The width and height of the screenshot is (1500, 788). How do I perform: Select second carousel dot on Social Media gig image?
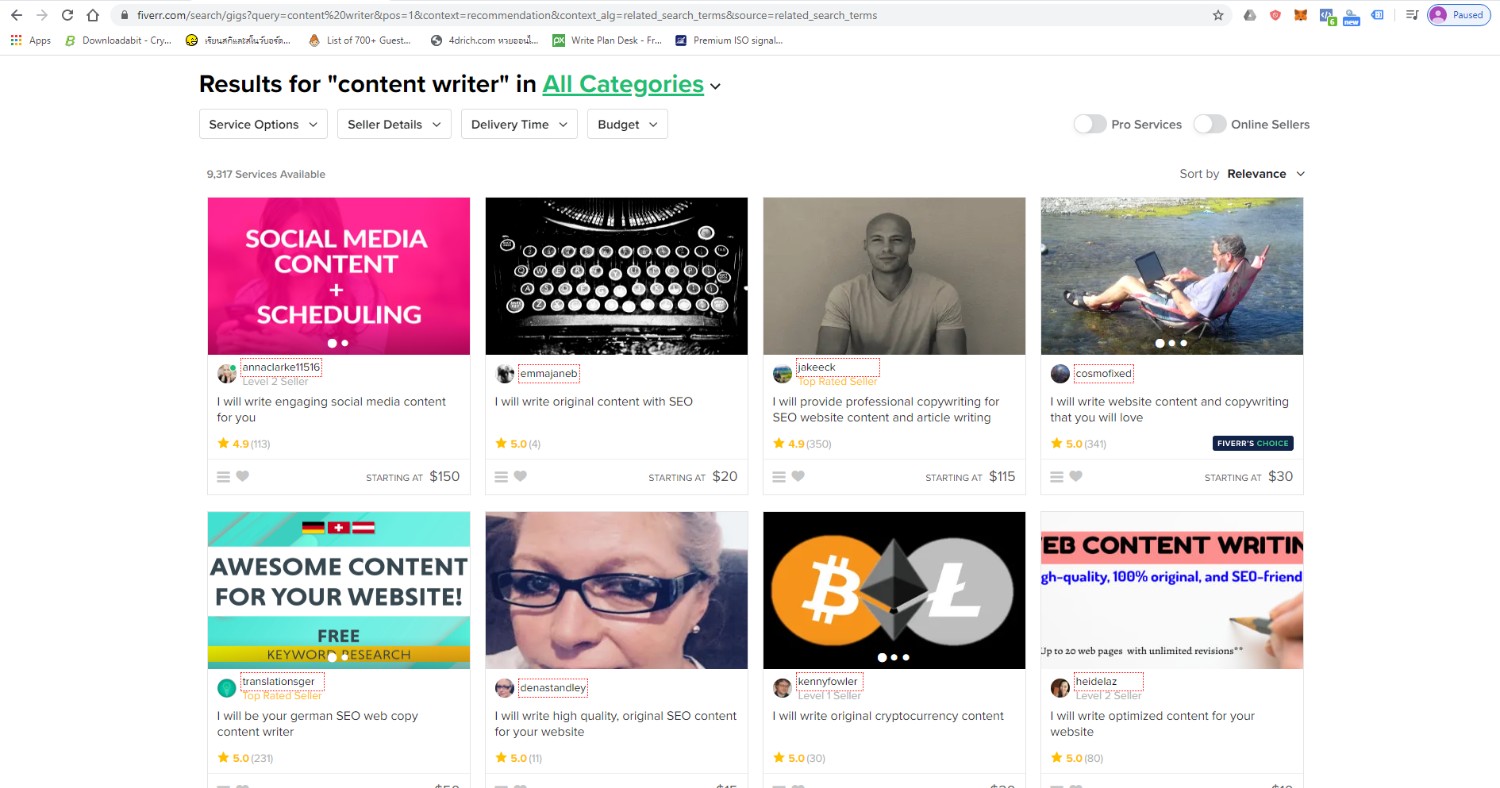pyautogui.click(x=345, y=343)
